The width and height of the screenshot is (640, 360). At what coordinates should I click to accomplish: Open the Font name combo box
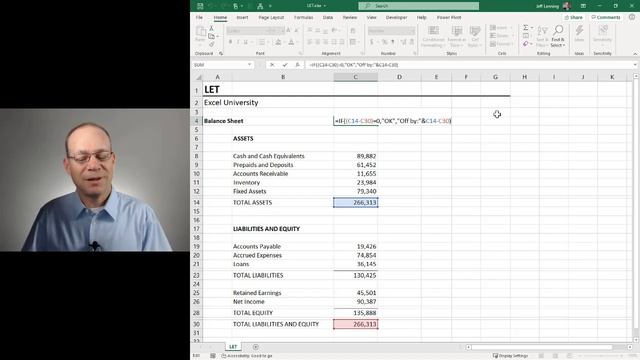pyautogui.click(x=249, y=31)
